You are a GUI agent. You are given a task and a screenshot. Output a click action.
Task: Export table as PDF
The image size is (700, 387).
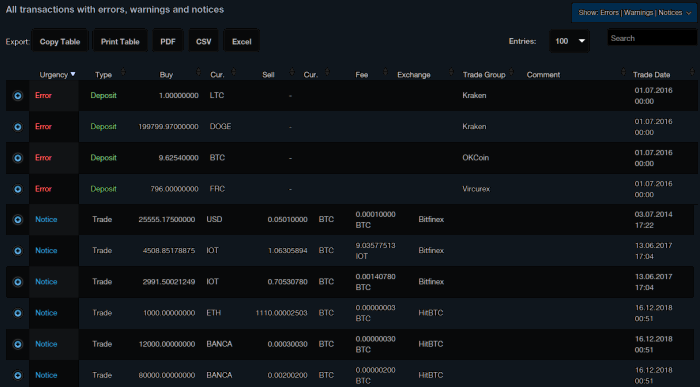click(168, 42)
